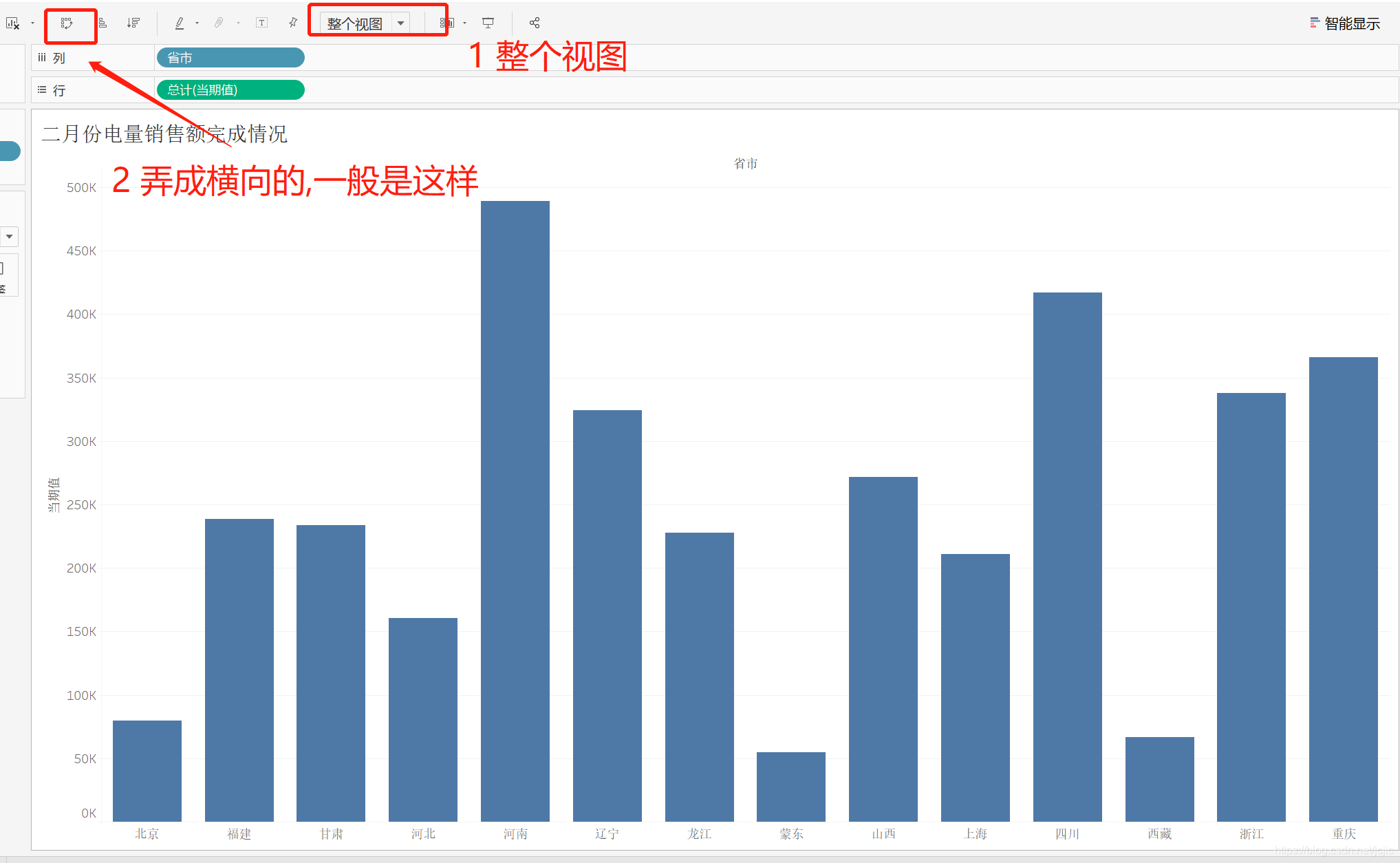Screen dimensions: 1400x863
Task: Select the 山西 bar
Action: tap(883, 649)
